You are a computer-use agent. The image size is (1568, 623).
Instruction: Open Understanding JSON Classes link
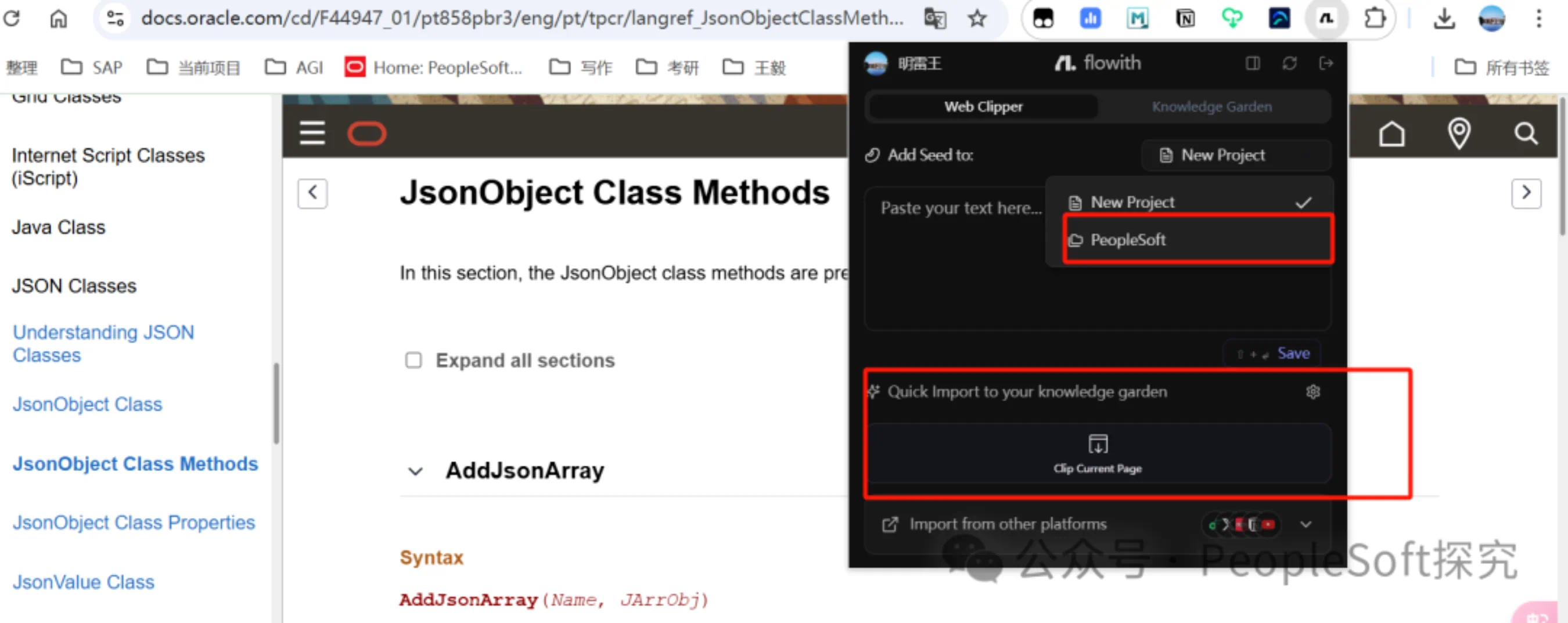pos(103,344)
